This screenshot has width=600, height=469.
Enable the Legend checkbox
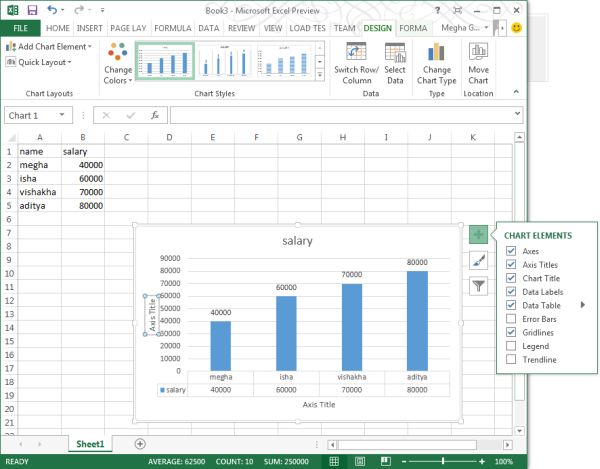pyautogui.click(x=511, y=346)
